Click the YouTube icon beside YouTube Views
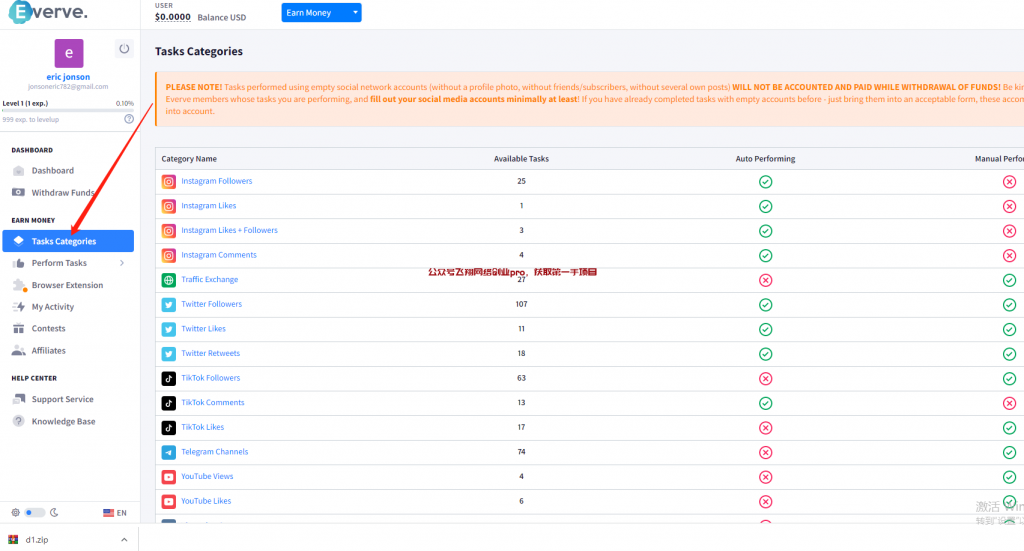 pos(169,477)
